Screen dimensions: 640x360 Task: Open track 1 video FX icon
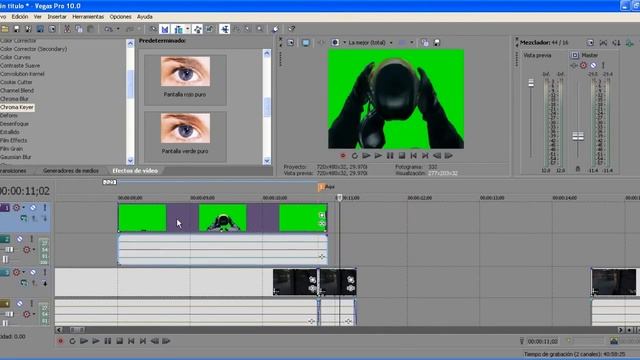[16, 207]
